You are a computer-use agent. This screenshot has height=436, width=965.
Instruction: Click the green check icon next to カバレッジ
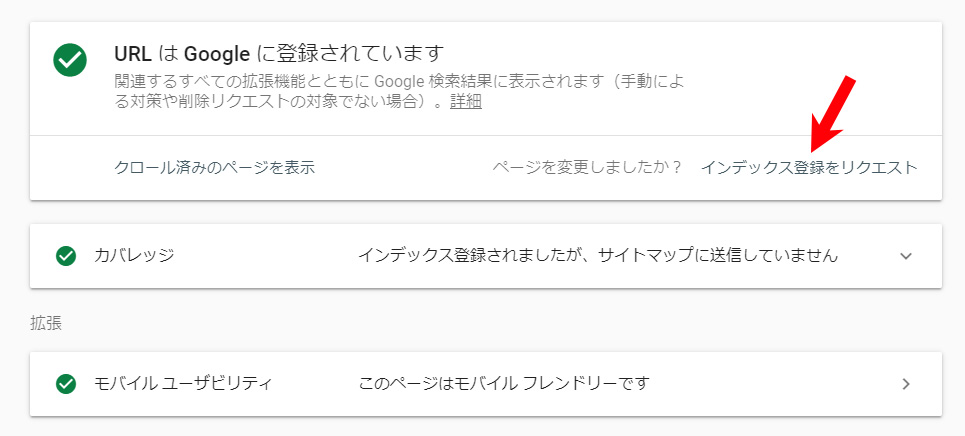(66, 256)
